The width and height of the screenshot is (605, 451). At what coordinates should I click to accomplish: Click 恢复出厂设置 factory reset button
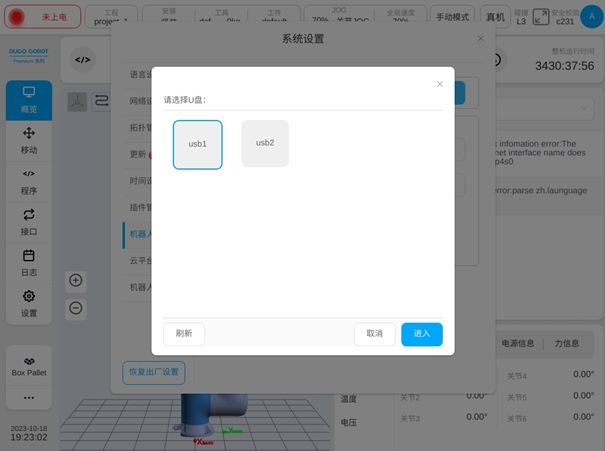click(x=153, y=372)
